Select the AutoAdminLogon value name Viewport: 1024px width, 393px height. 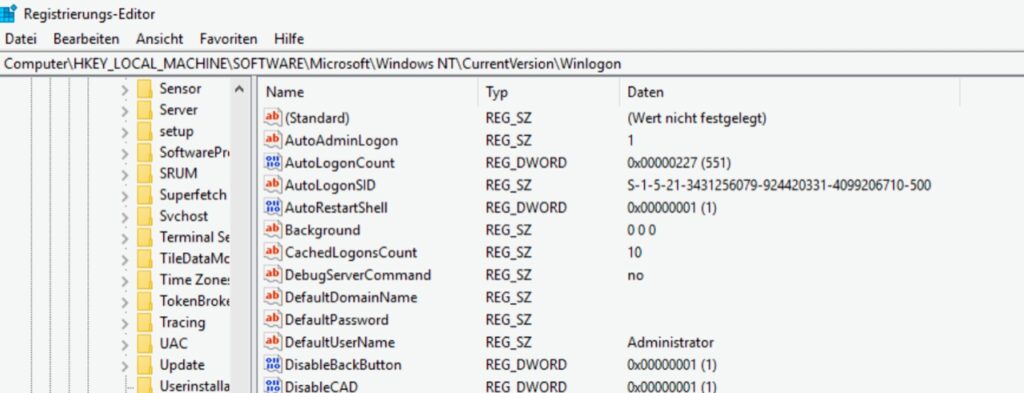point(341,140)
